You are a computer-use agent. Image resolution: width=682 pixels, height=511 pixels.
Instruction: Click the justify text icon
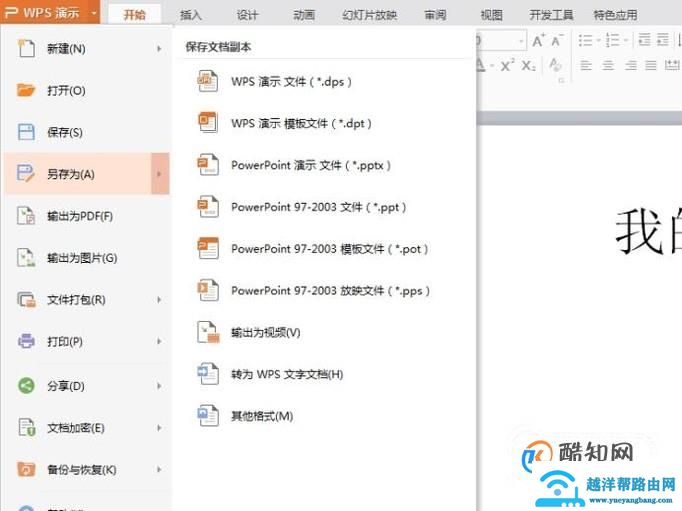pos(651,66)
